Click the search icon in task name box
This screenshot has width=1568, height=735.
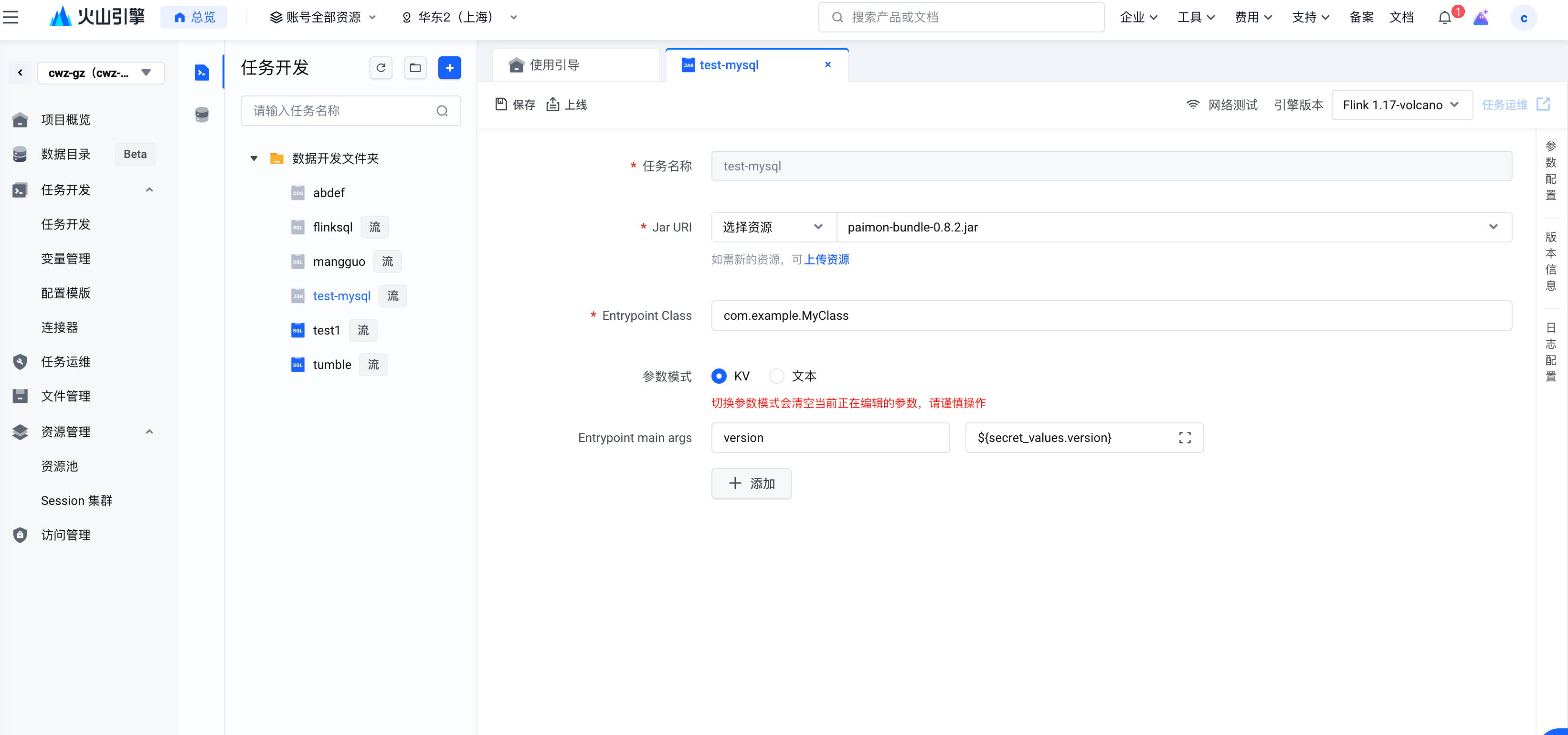[x=442, y=111]
